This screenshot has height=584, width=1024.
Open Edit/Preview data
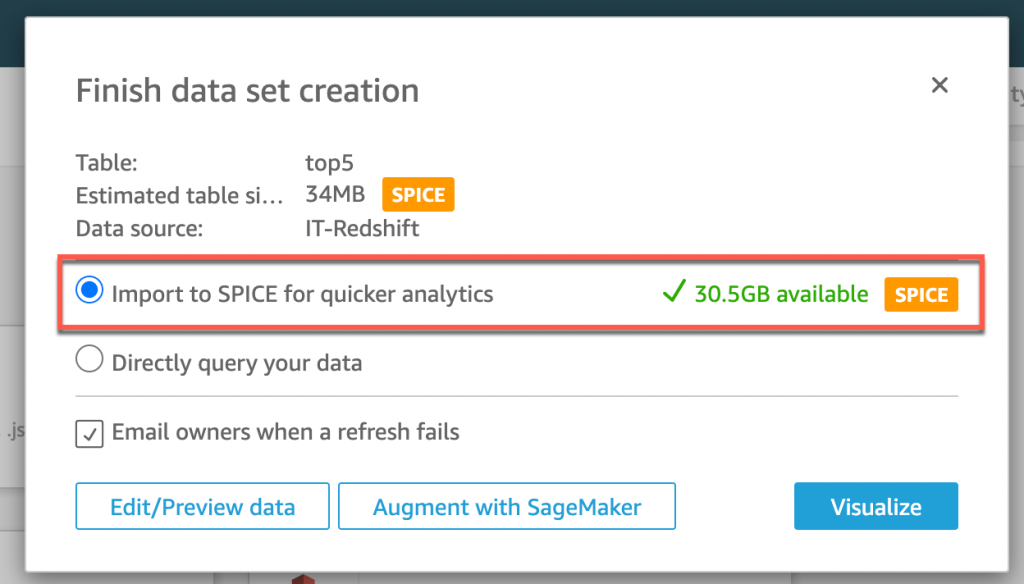pyautogui.click(x=202, y=506)
